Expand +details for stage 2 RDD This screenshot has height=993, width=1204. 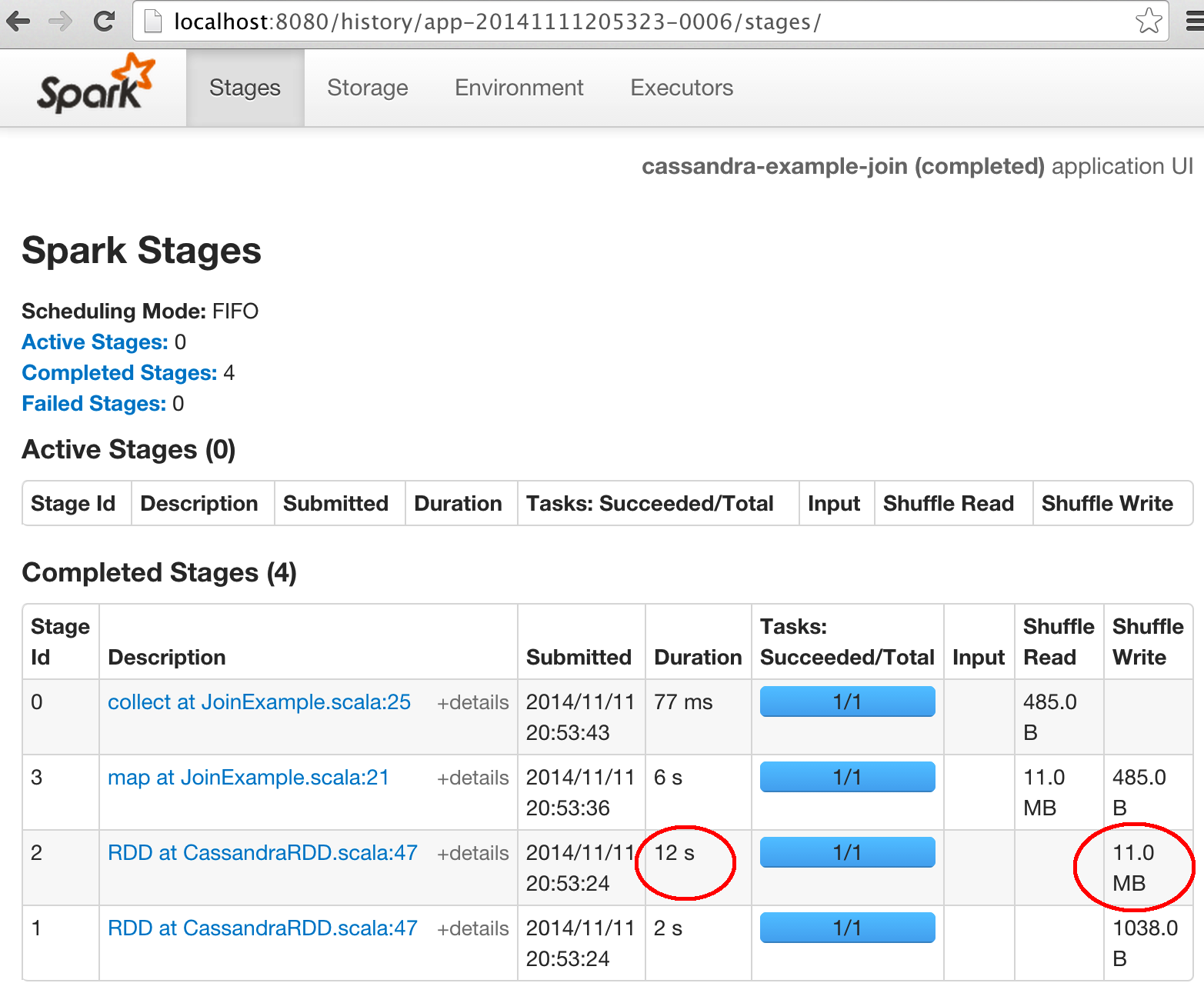pos(472,853)
